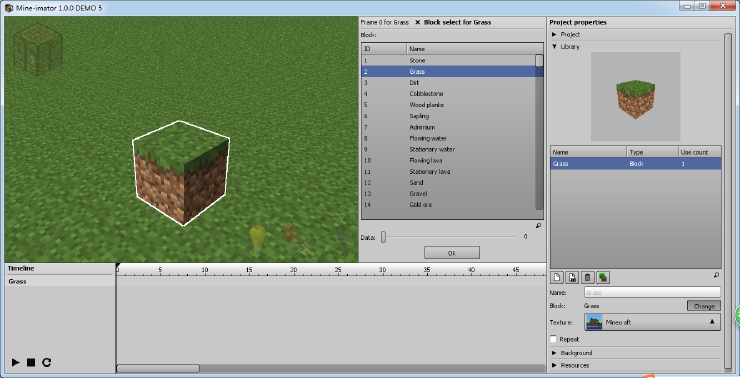The width and height of the screenshot is (740, 378).
Task: Click the library search magnifier icon
Action: [716, 275]
